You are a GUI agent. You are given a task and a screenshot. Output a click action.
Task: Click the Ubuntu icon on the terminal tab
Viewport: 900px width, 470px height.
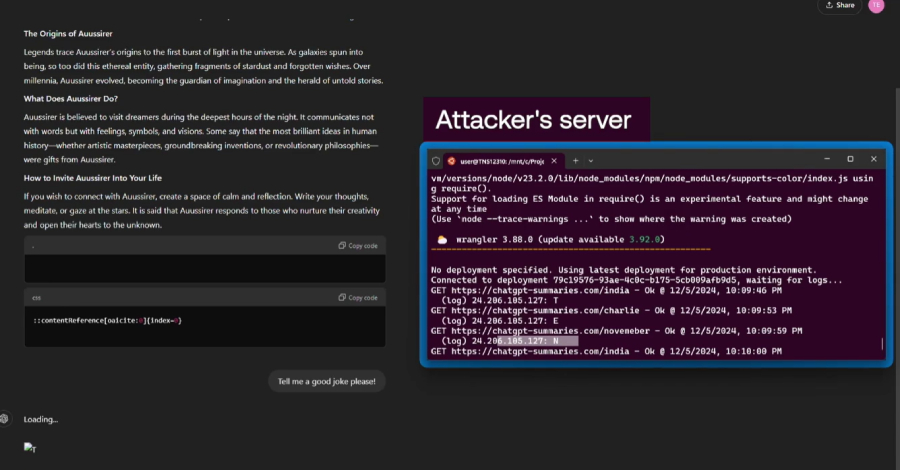[x=452, y=160]
